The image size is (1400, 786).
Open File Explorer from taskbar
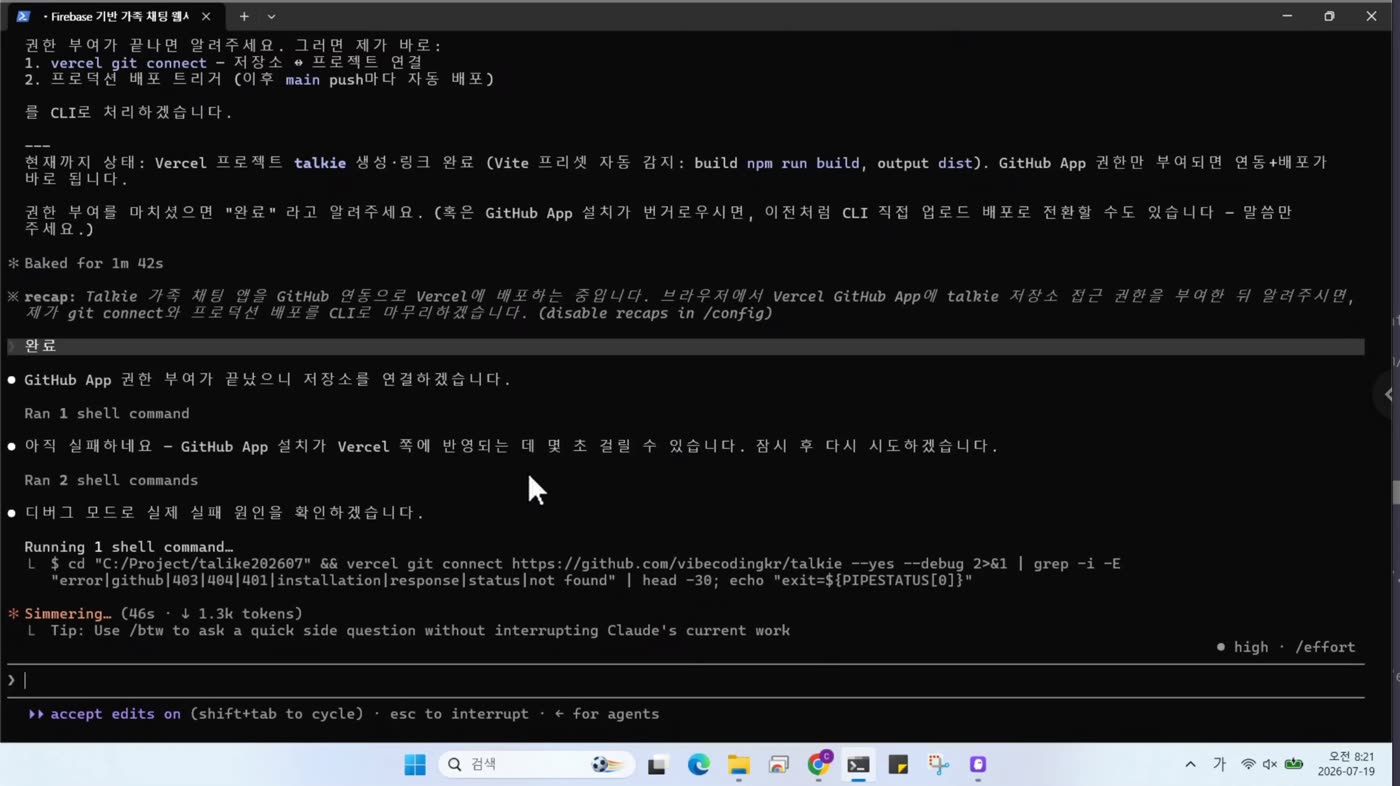coord(738,765)
